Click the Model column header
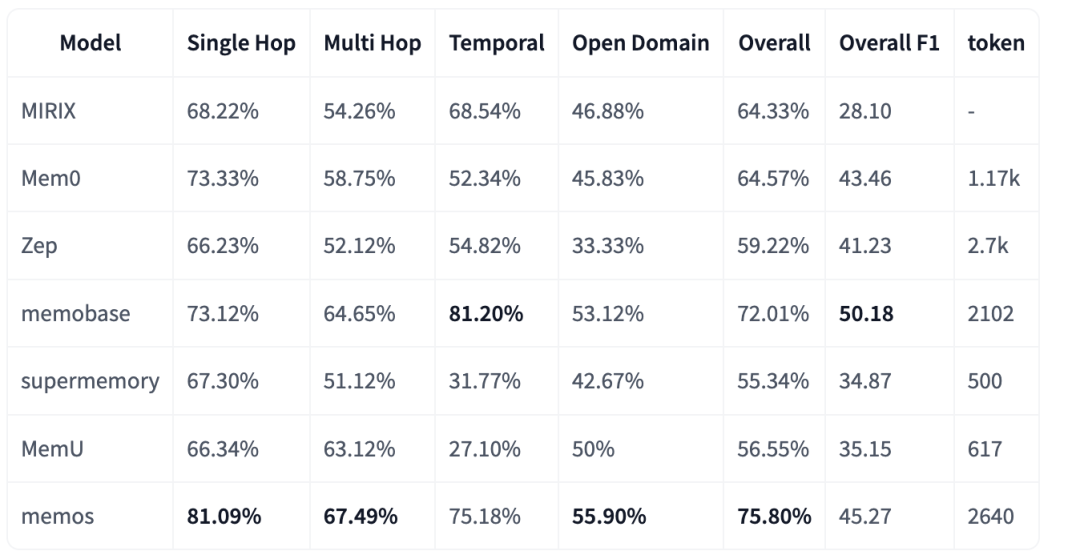Screen dimensions: 1080x559 point(88,44)
